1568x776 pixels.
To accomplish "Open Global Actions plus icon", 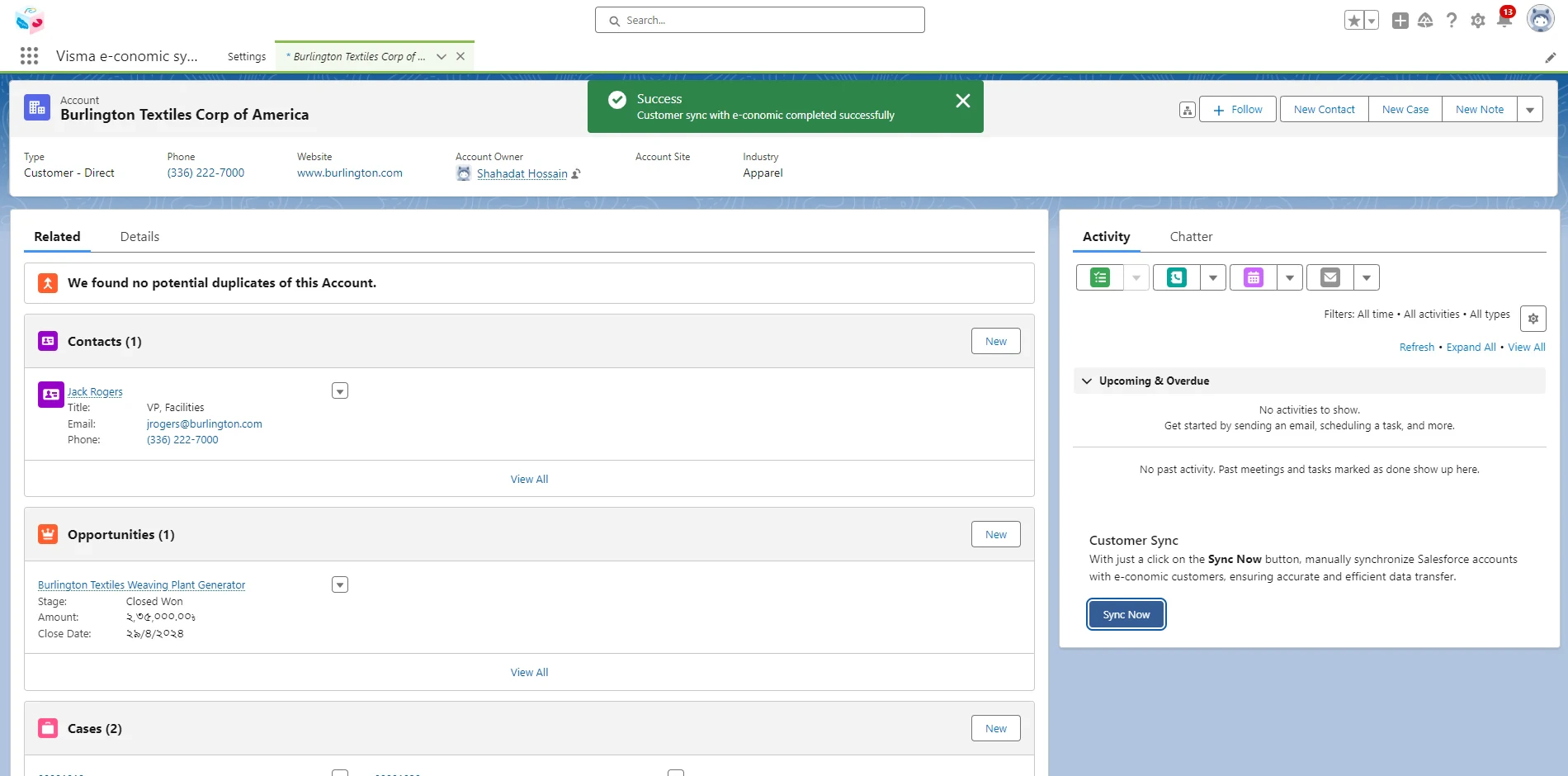I will pyautogui.click(x=1400, y=21).
